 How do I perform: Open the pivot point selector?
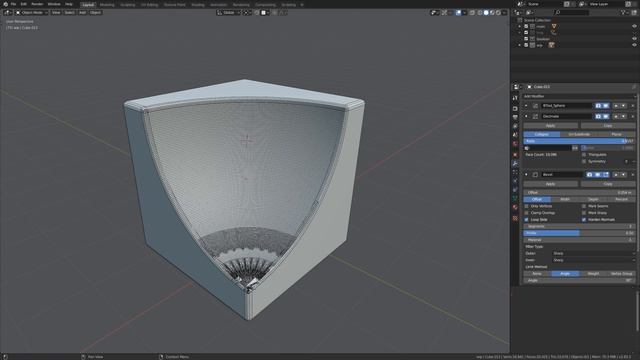pyautogui.click(x=247, y=13)
